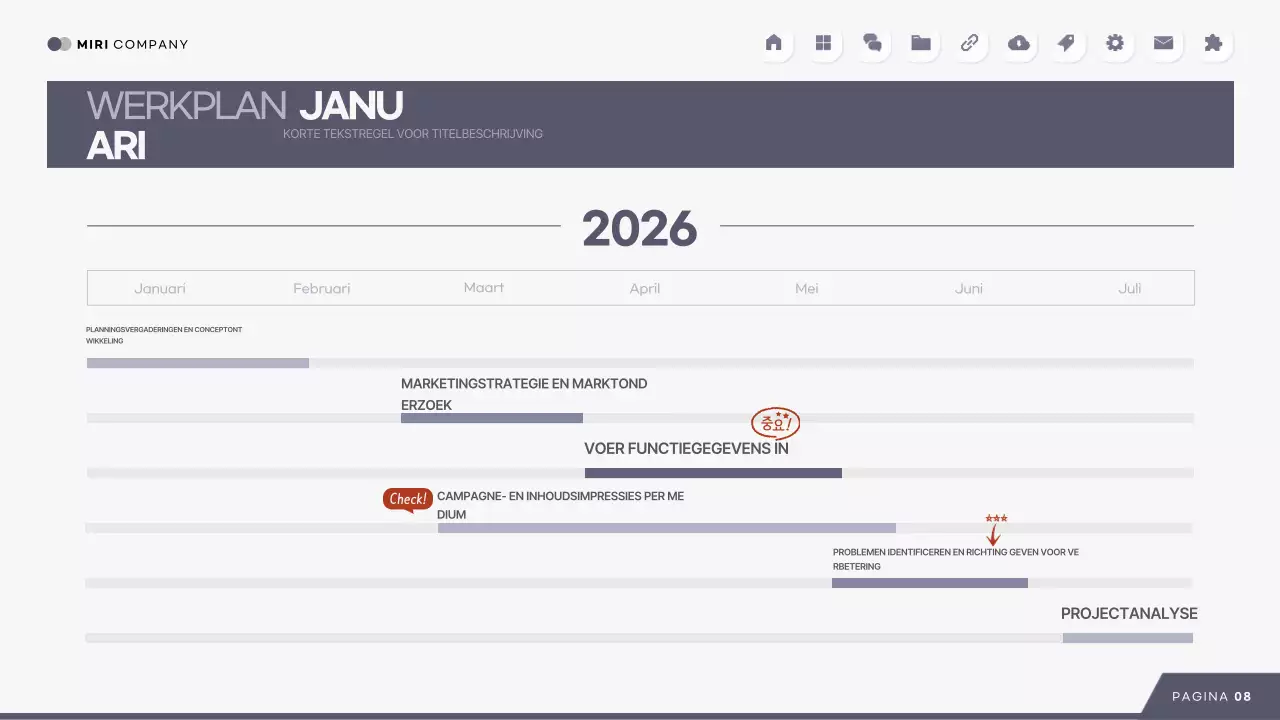Click the MIRI COMPANY logo

coord(118,44)
